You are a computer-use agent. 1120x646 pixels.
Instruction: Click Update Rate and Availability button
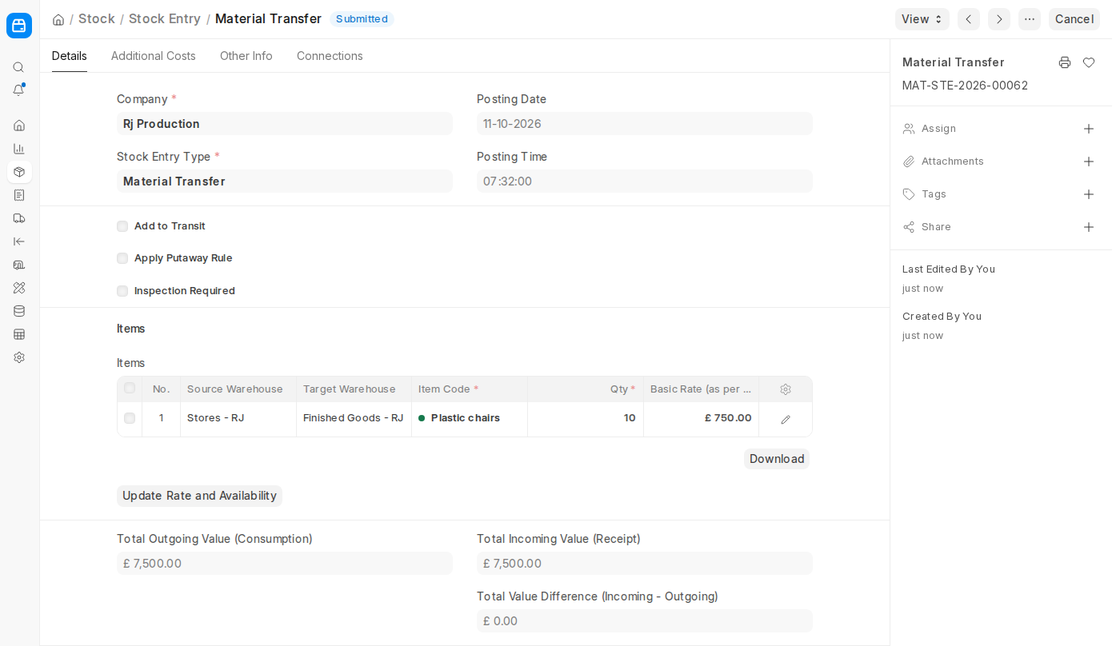pos(199,496)
